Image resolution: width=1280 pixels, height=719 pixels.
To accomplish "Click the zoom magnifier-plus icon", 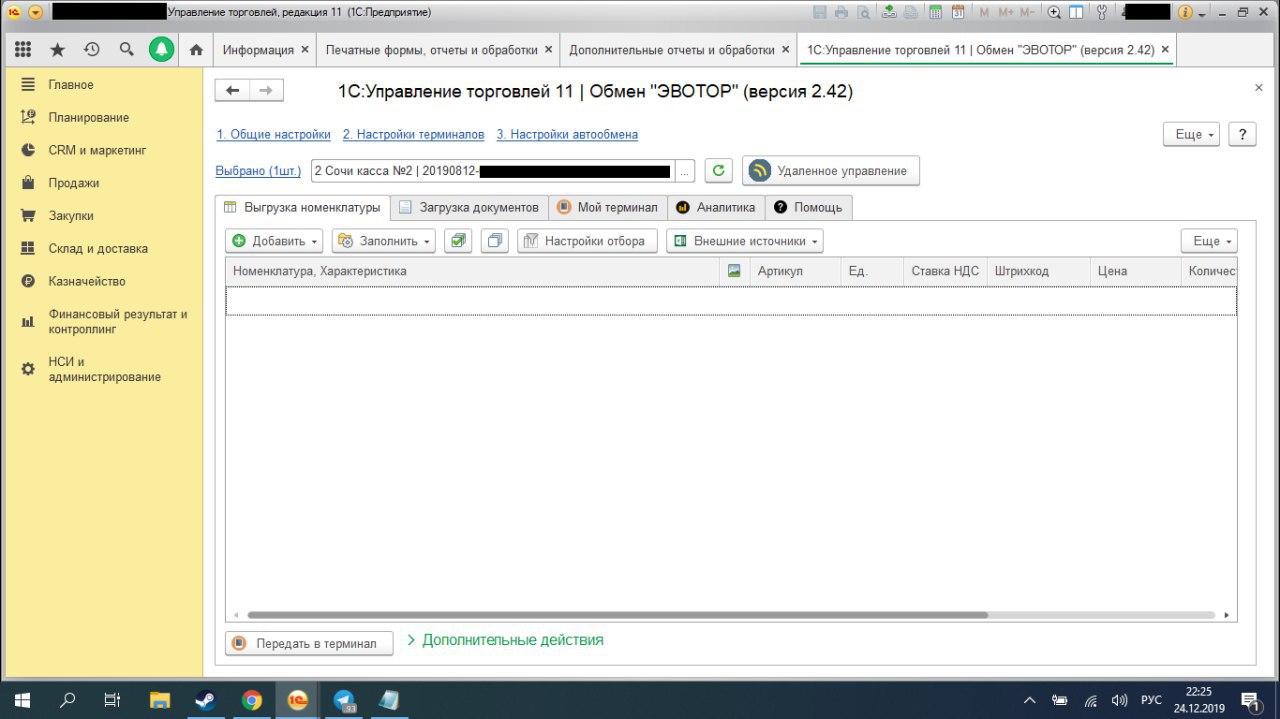I will click(1054, 12).
